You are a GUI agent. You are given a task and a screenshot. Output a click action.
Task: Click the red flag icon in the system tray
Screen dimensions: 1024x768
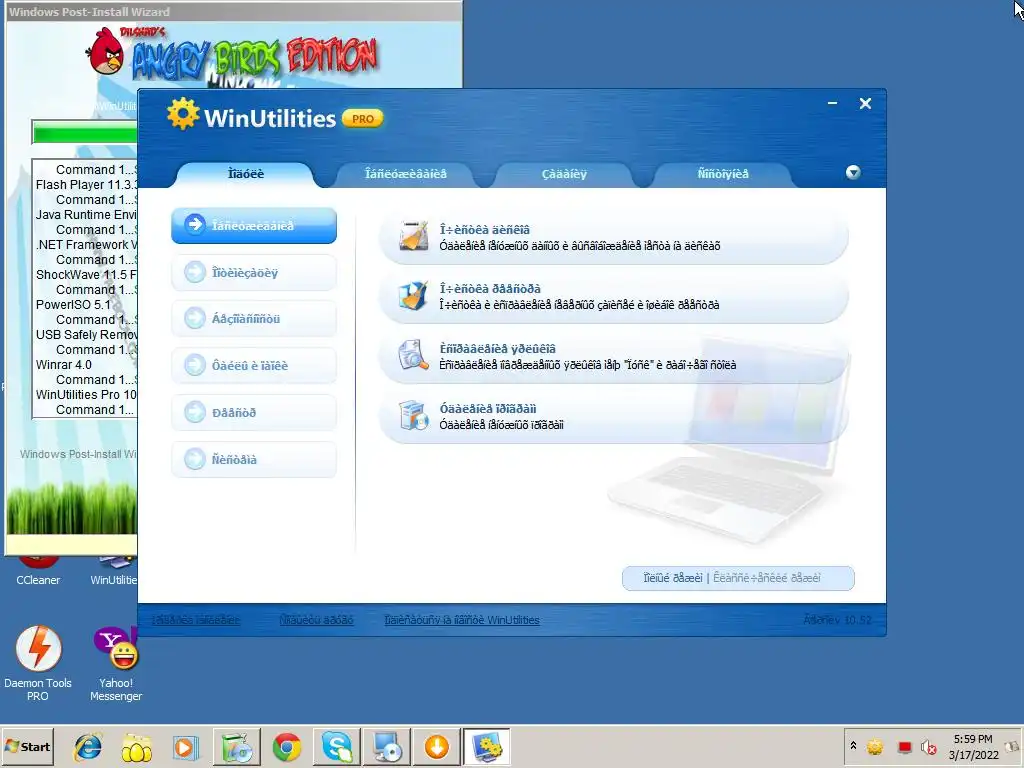[904, 747]
